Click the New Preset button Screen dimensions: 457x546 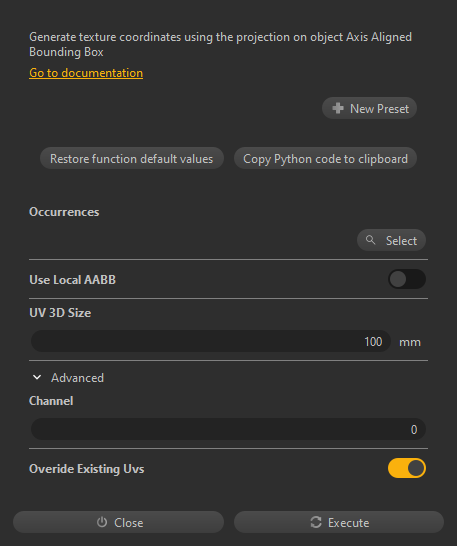point(369,108)
